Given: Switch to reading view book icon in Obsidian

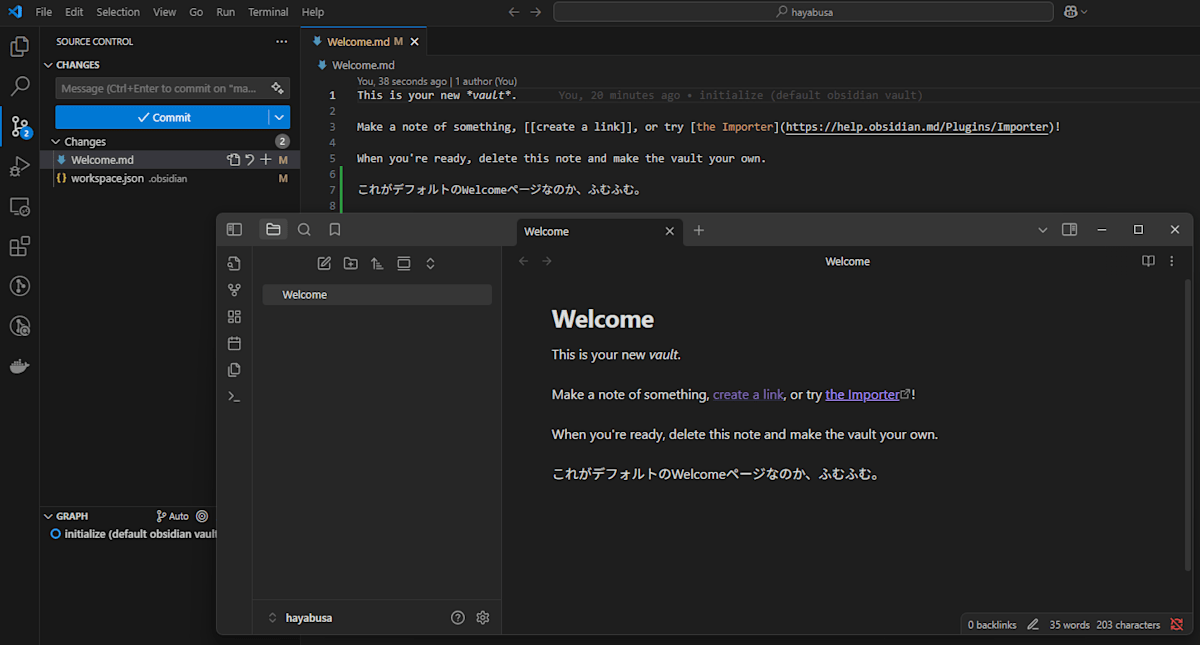Looking at the screenshot, I should (1149, 261).
